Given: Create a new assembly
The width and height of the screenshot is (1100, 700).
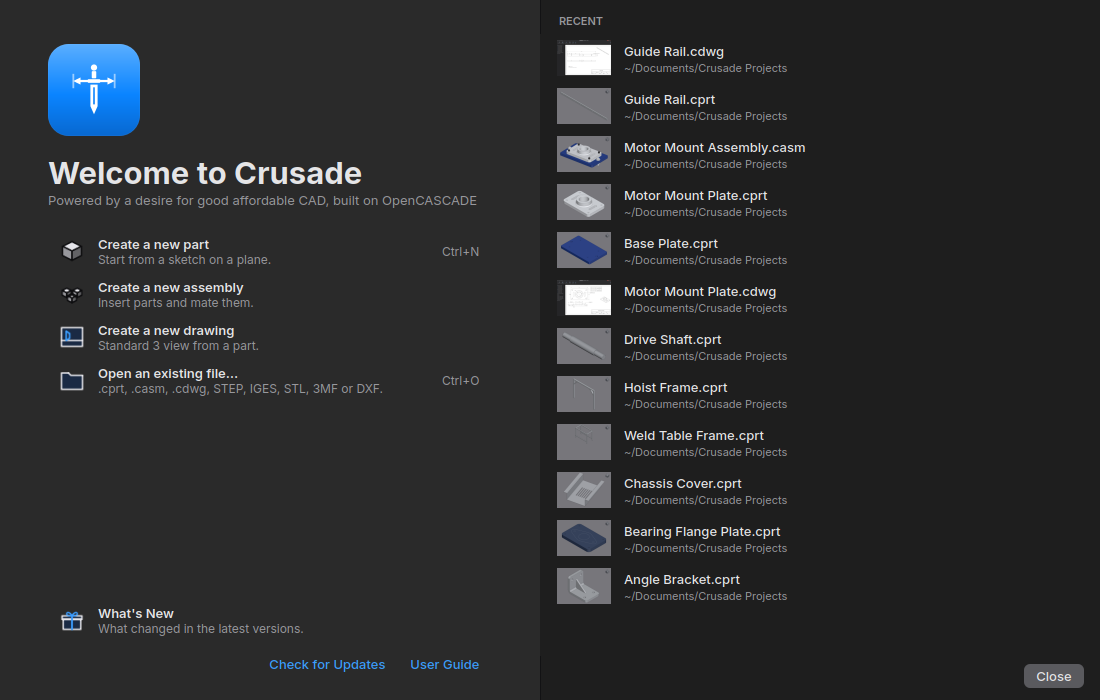Looking at the screenshot, I should pyautogui.click(x=270, y=295).
